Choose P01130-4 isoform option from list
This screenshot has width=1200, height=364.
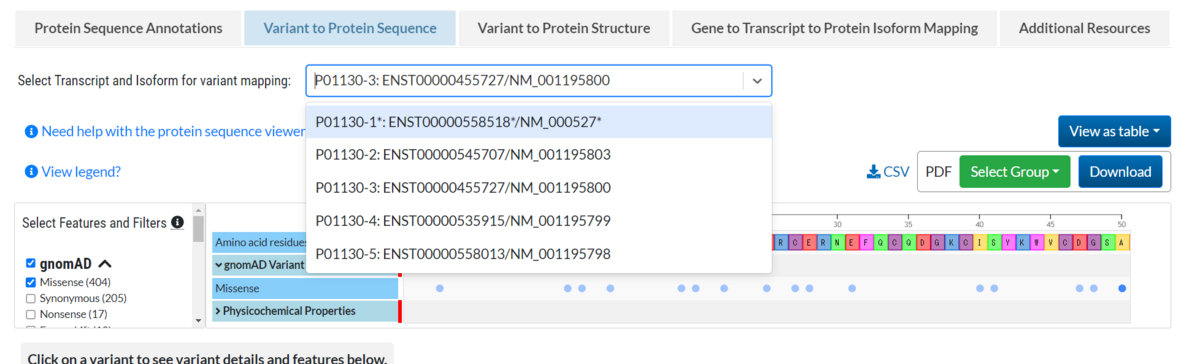click(x=539, y=220)
